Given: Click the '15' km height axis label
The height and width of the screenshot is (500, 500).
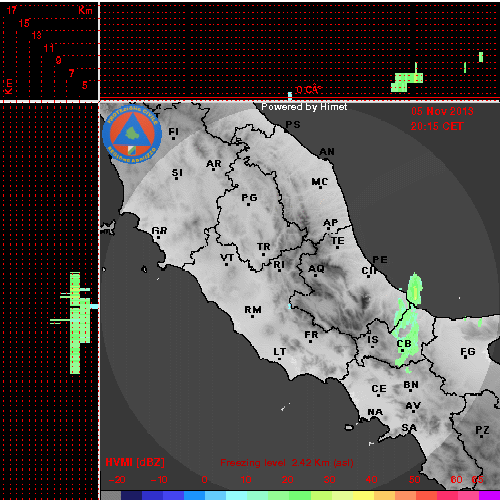Looking at the screenshot, I should tap(24, 23).
